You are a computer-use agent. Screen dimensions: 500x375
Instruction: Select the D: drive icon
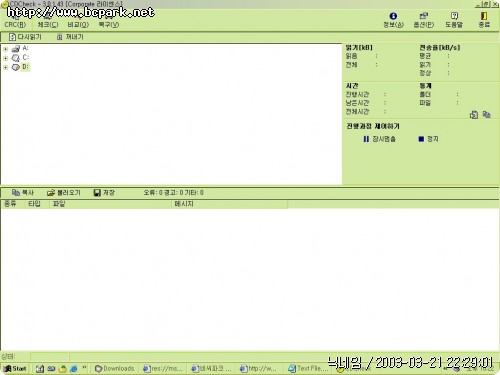click(x=16, y=67)
